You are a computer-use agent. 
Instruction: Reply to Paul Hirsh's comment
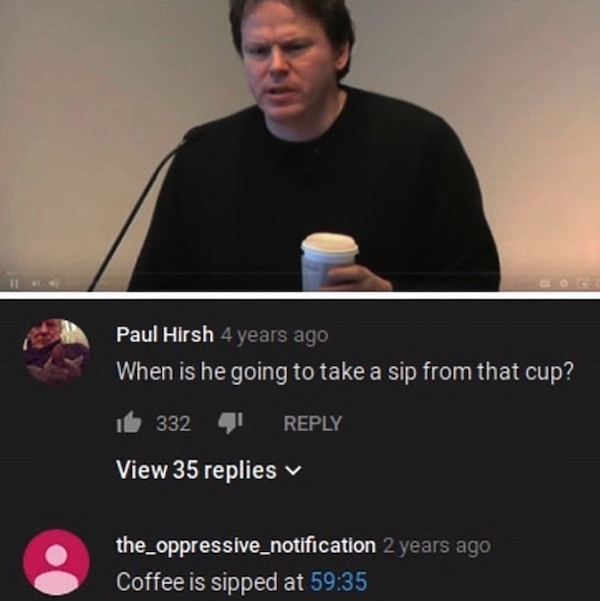(x=313, y=423)
